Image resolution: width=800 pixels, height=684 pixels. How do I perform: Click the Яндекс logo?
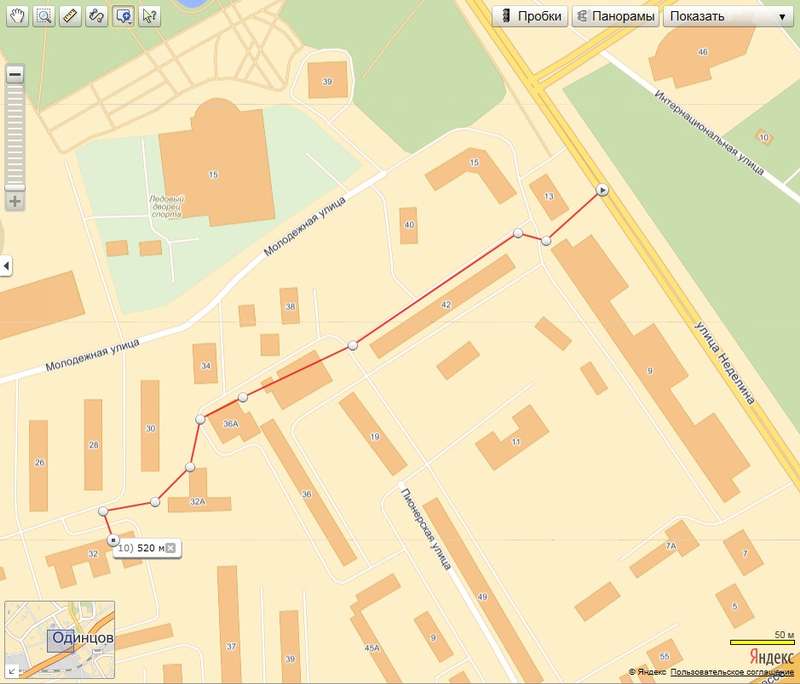pos(764,655)
